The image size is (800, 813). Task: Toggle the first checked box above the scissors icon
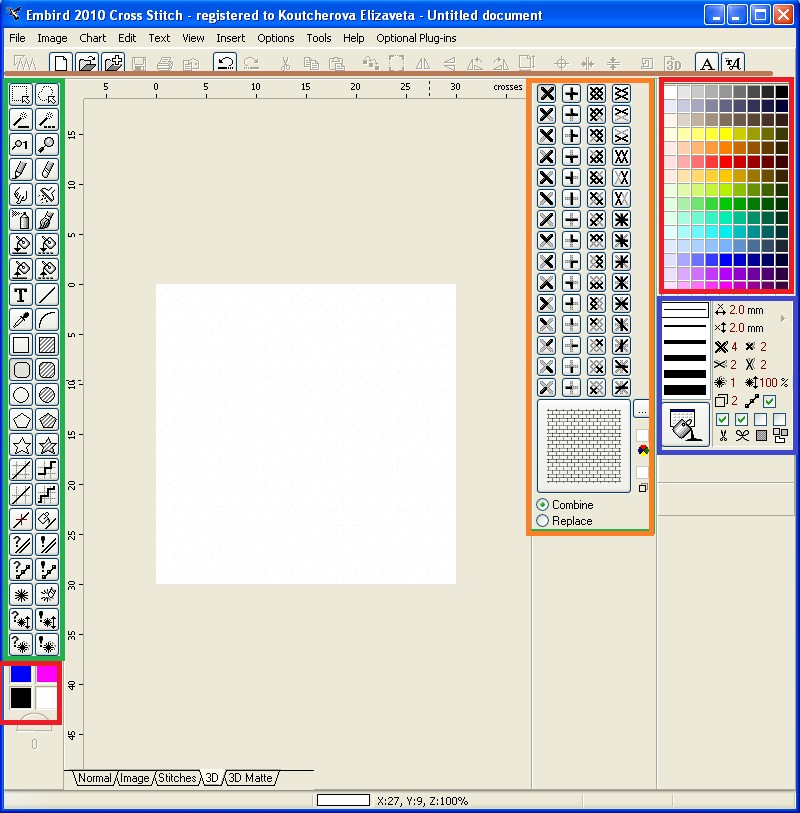point(722,419)
